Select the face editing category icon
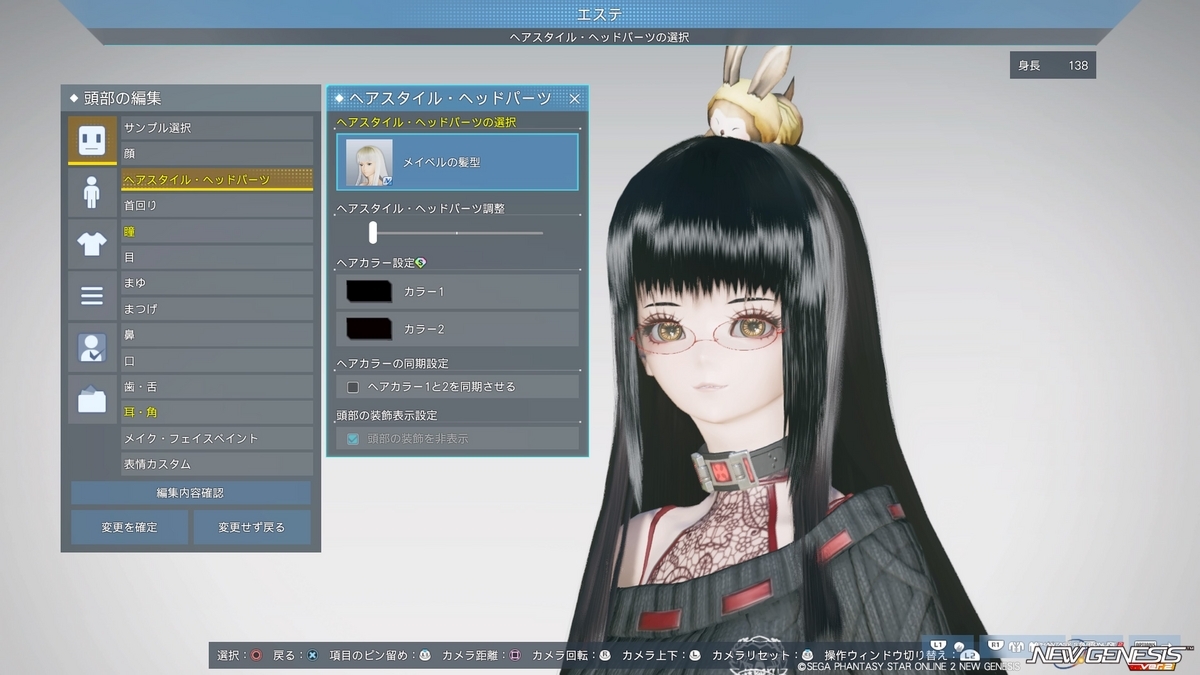Viewport: 1200px width, 675px height. coord(92,140)
